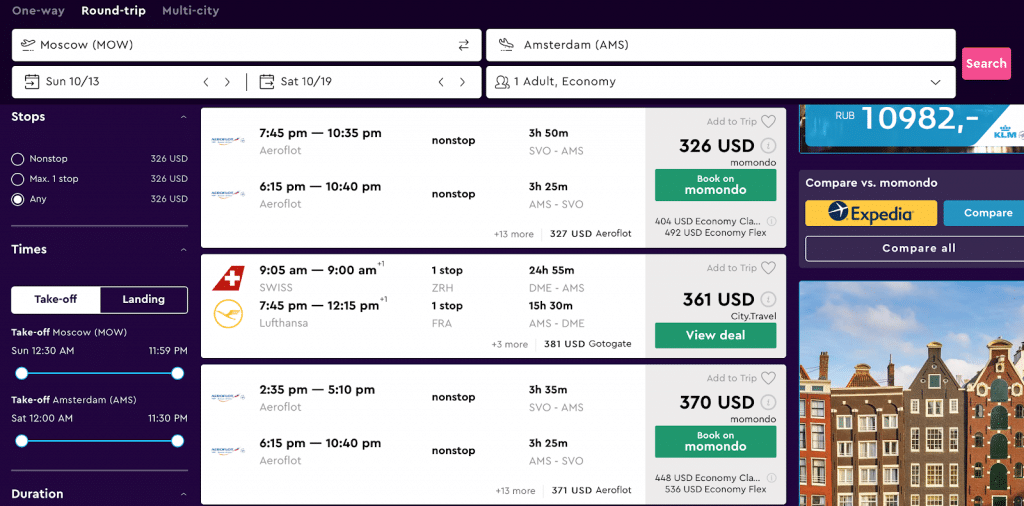Go to next departure date arrow
Screen dimensions: 1024x506
pos(227,82)
